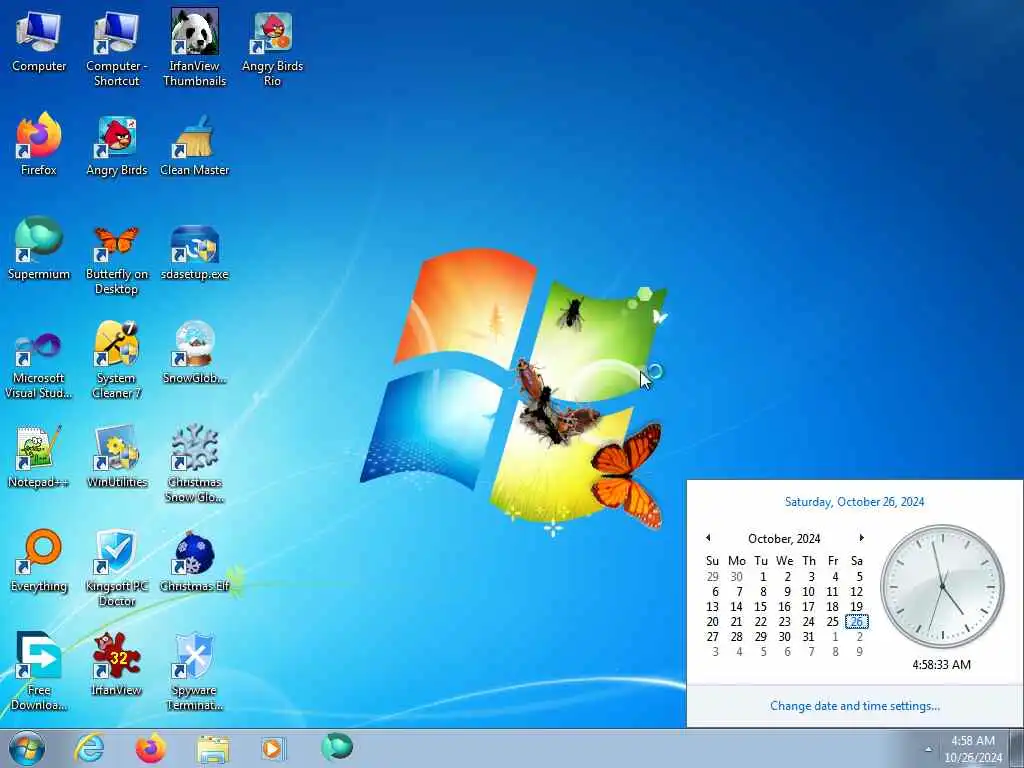Select October 18 in the calendar
1024x768 pixels.
coord(832,607)
